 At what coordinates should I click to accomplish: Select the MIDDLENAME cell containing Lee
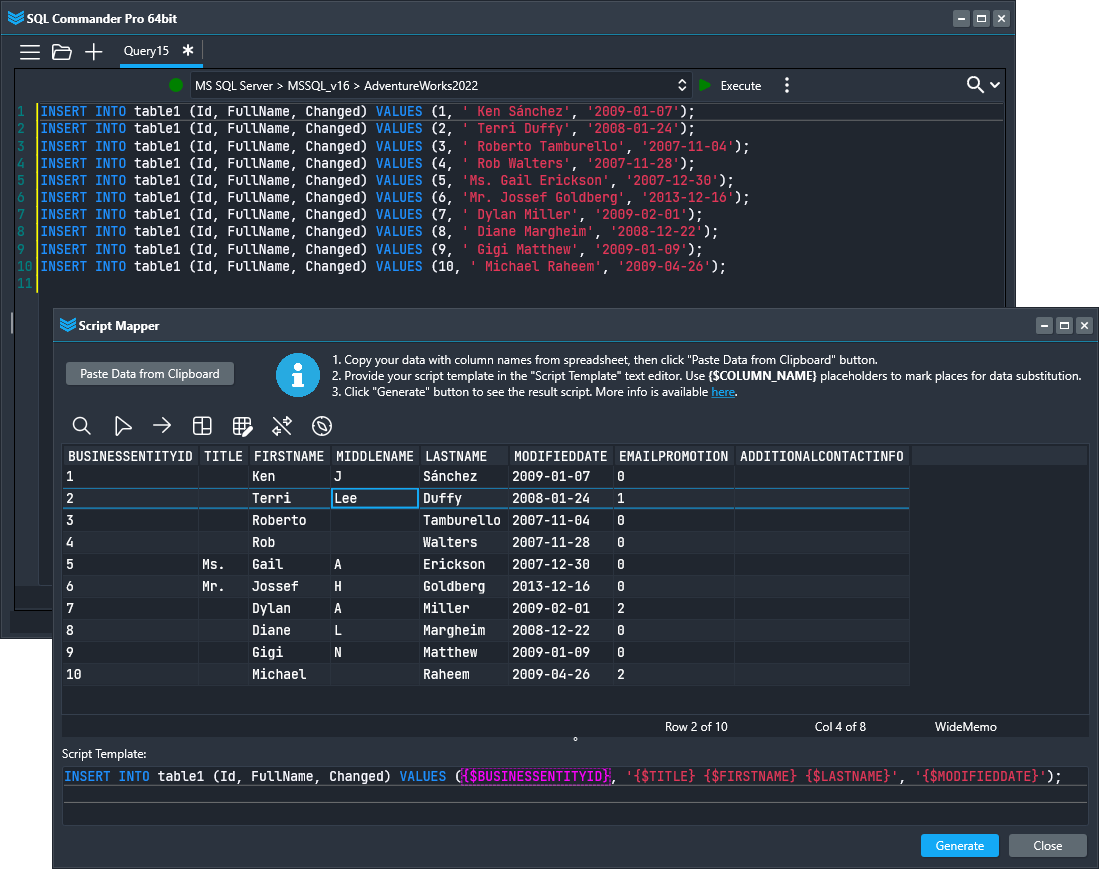[374, 498]
